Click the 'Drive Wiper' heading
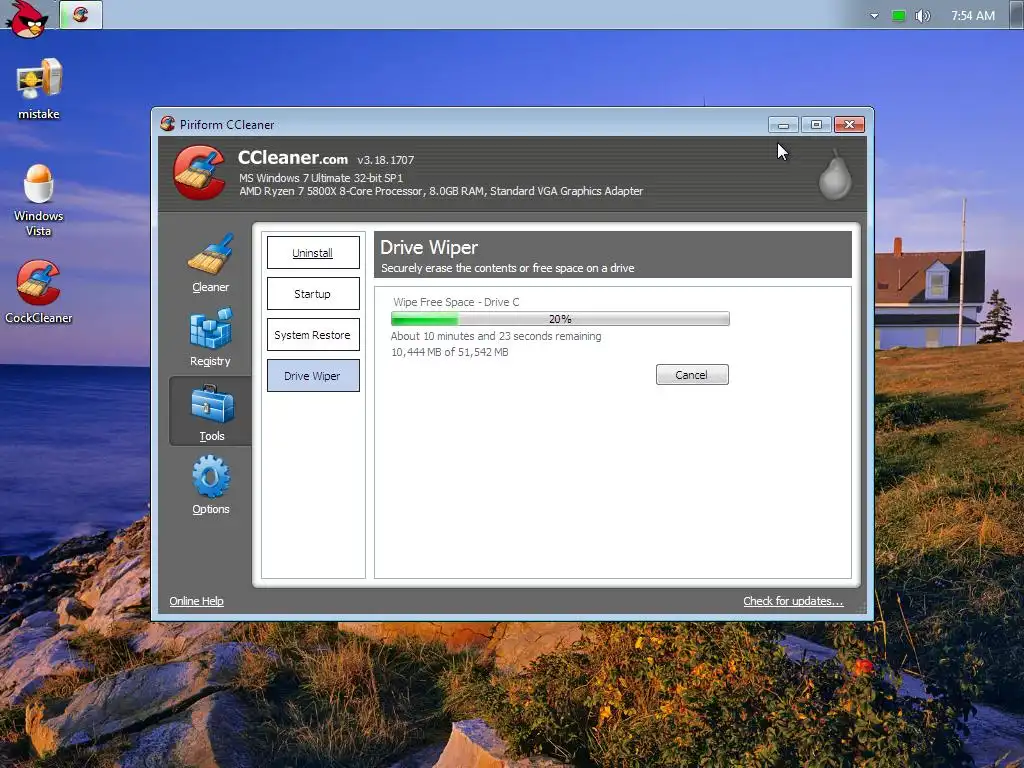 coord(429,248)
